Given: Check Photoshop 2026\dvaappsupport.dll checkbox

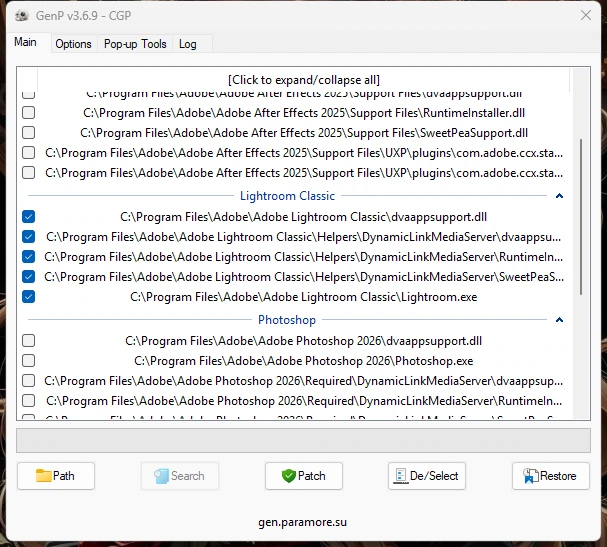Looking at the screenshot, I should pos(28,341).
